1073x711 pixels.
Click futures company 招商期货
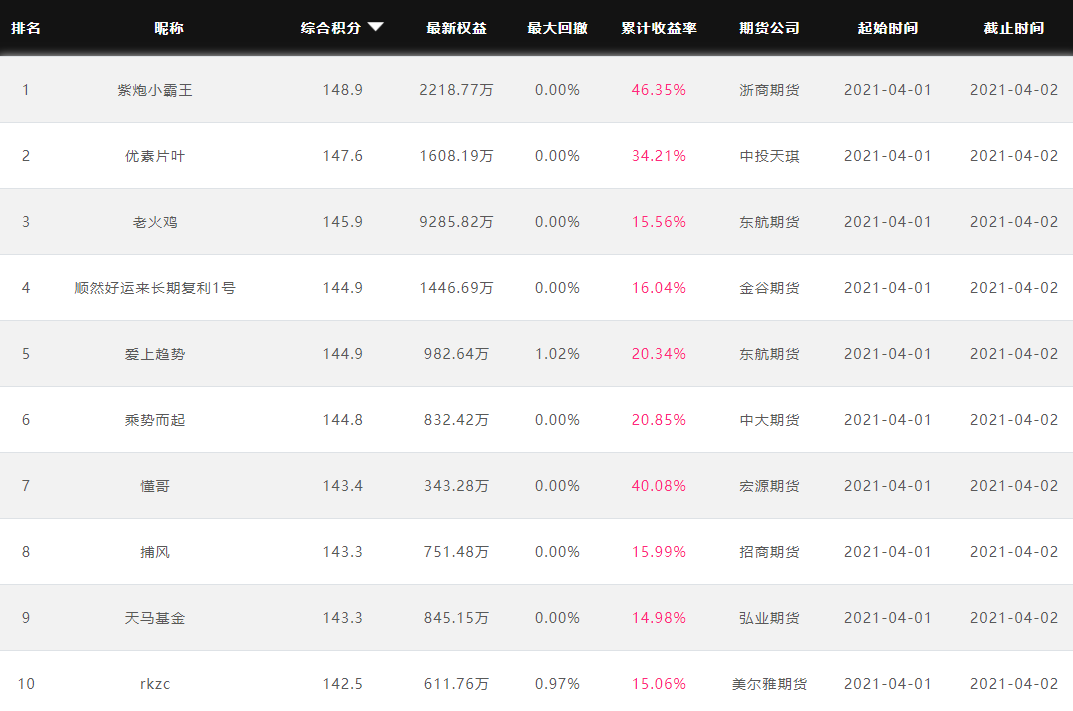(x=770, y=552)
